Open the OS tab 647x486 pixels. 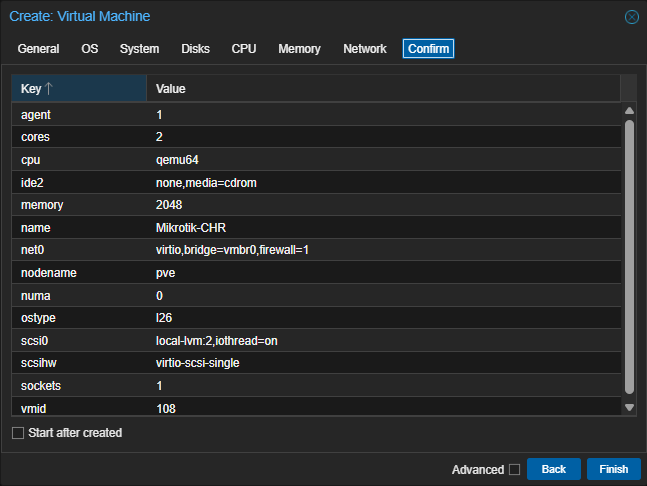(90, 49)
